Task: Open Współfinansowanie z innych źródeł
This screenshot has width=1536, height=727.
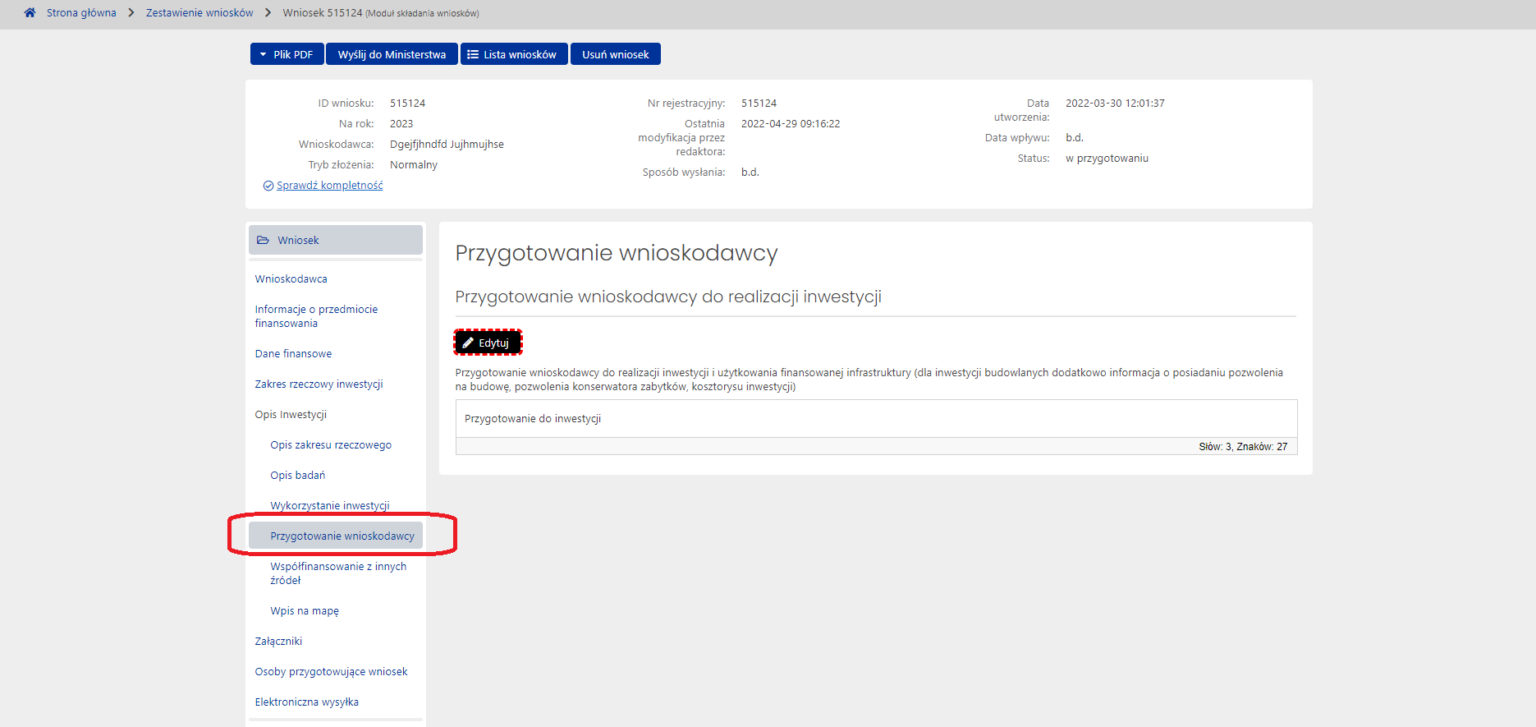Action: (338, 573)
